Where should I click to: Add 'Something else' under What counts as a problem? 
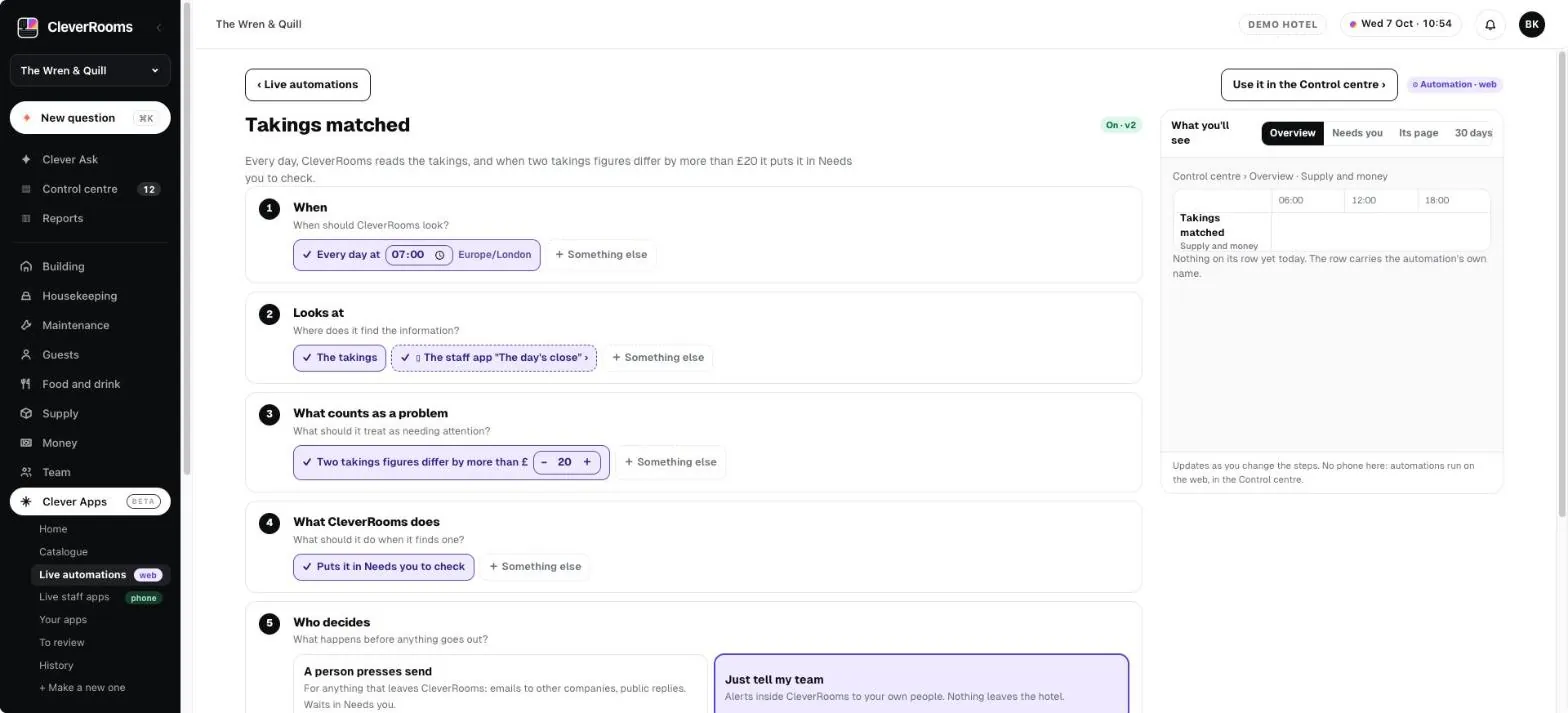pos(670,462)
